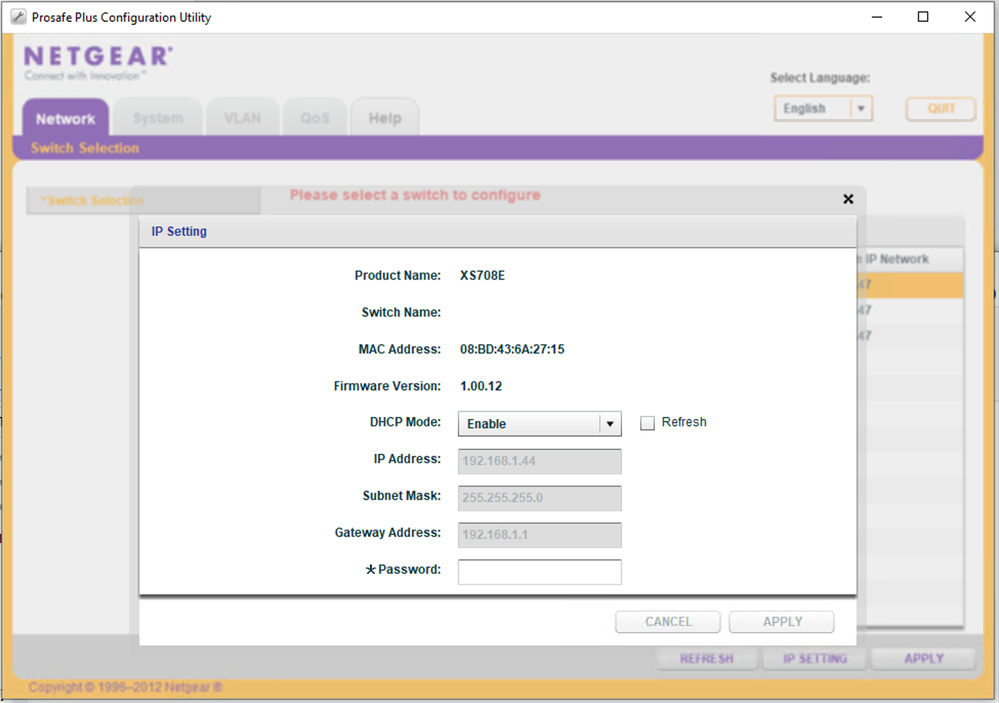Click the wrench app icon in title bar
This screenshot has width=999, height=703.
click(18, 17)
